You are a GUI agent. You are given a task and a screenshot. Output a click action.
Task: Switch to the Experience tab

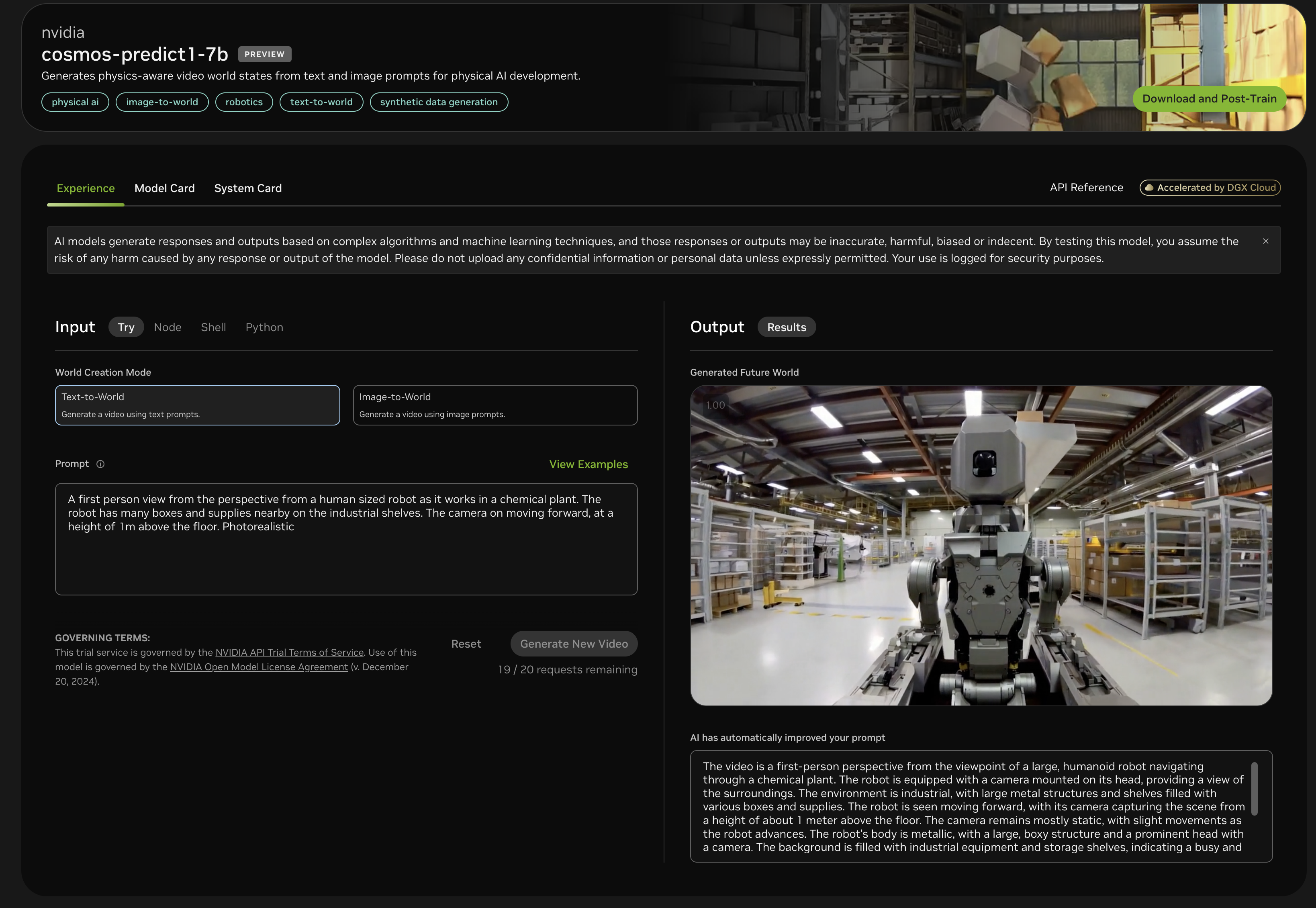86,188
